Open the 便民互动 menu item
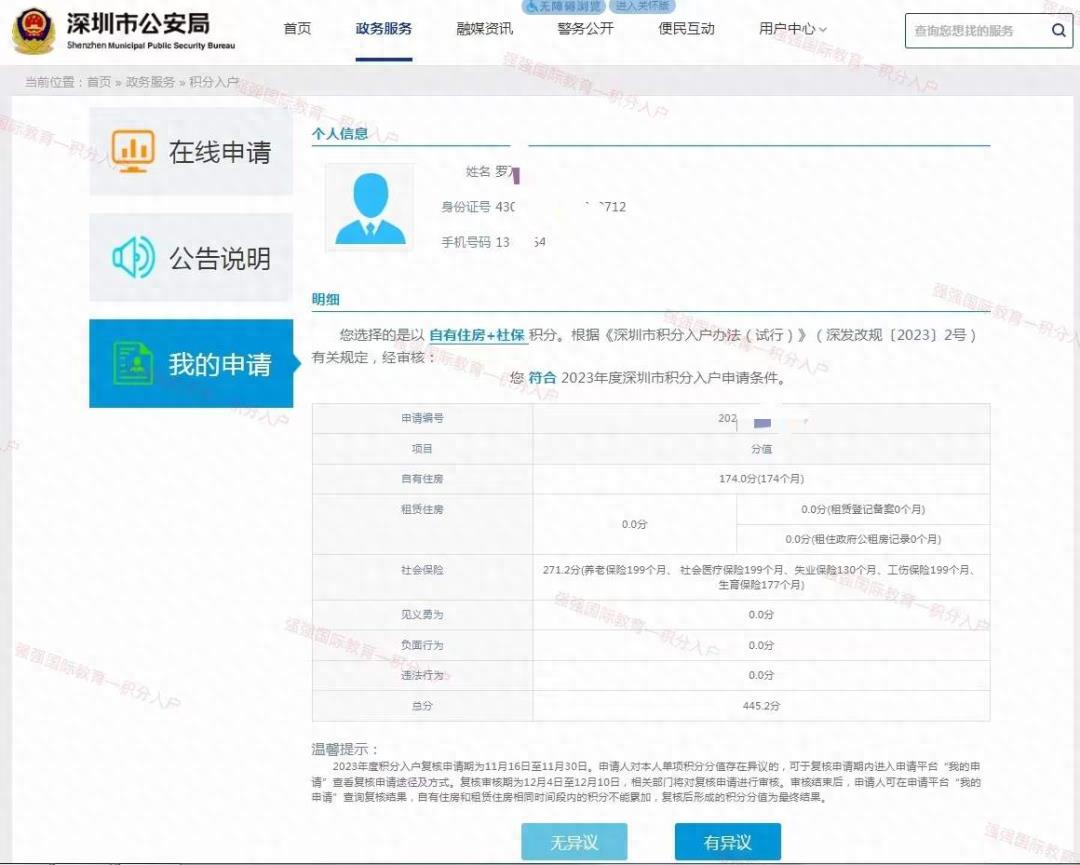 (687, 29)
